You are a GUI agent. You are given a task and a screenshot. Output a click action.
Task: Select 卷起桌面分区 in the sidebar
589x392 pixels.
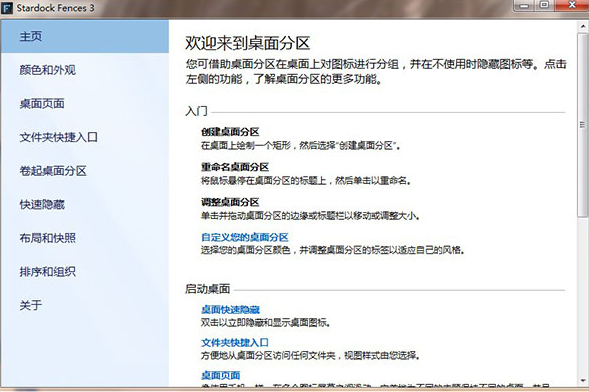pos(85,171)
